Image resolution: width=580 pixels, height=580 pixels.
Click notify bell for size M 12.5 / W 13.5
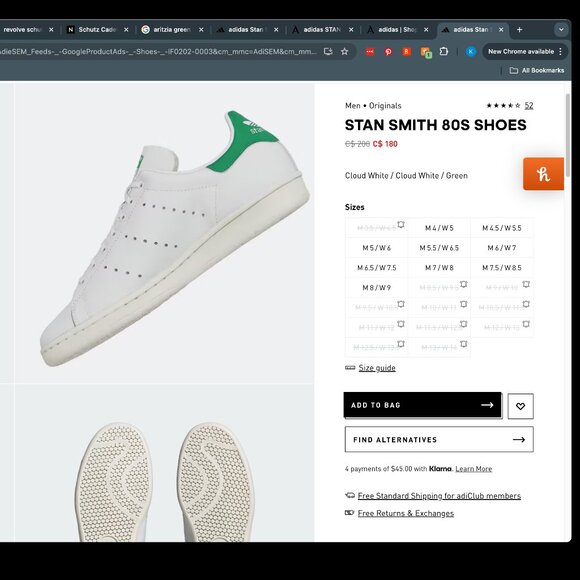pos(401,344)
